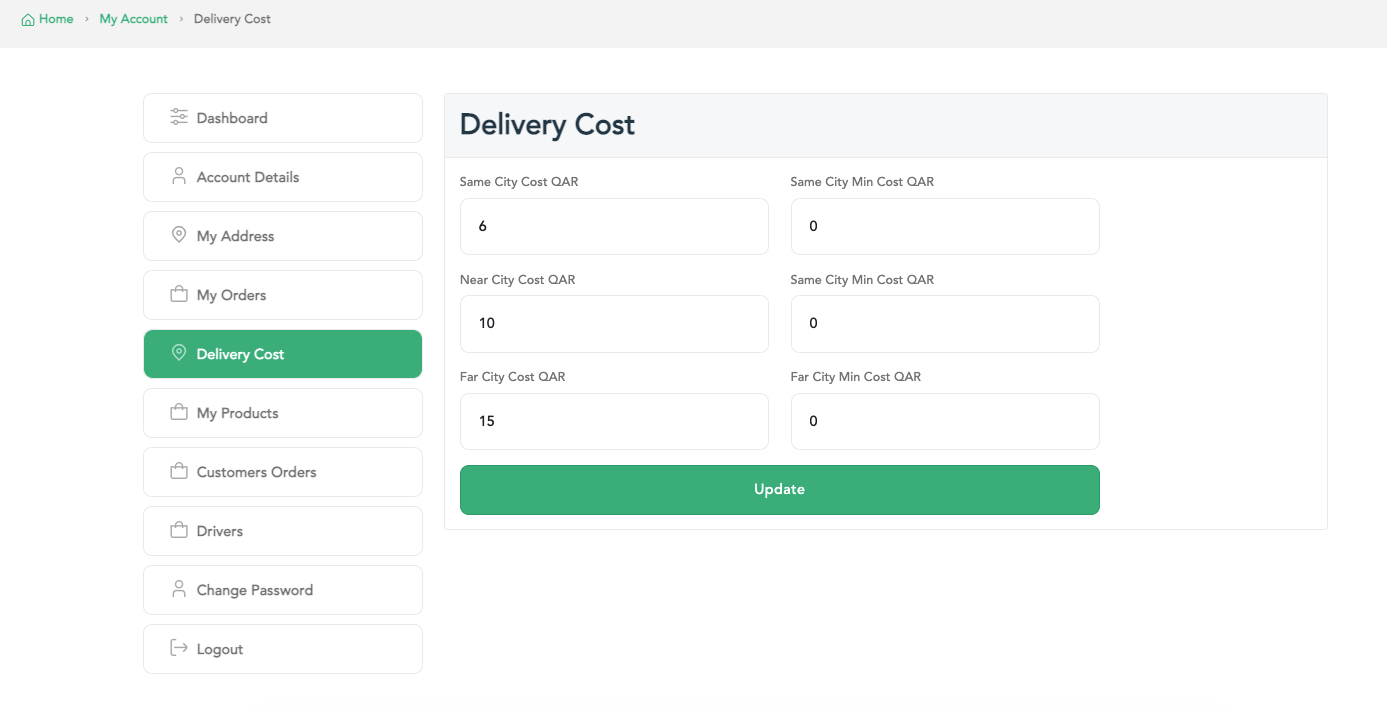Follow the Home breadcrumb link
Screen dimensions: 1387x706
point(56,19)
